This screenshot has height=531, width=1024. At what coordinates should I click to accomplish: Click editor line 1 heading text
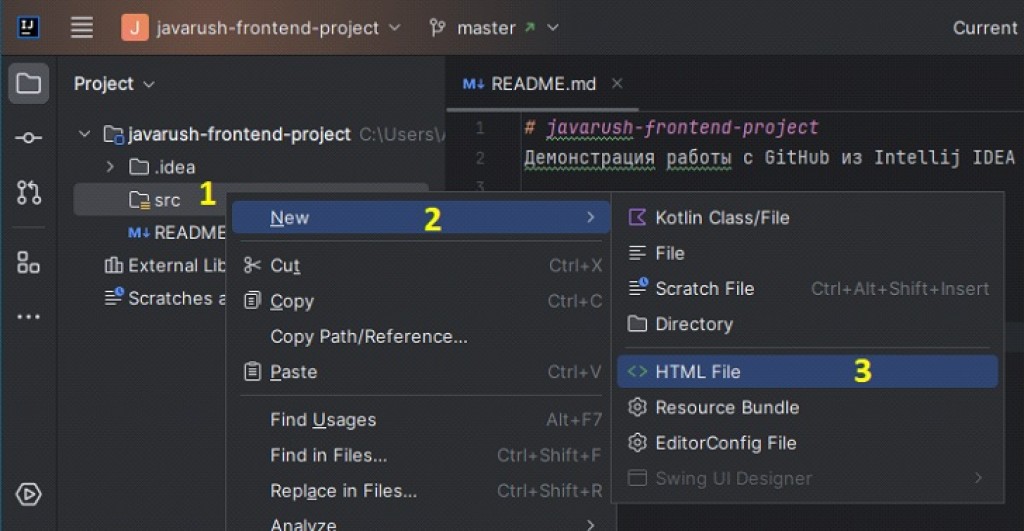(672, 127)
